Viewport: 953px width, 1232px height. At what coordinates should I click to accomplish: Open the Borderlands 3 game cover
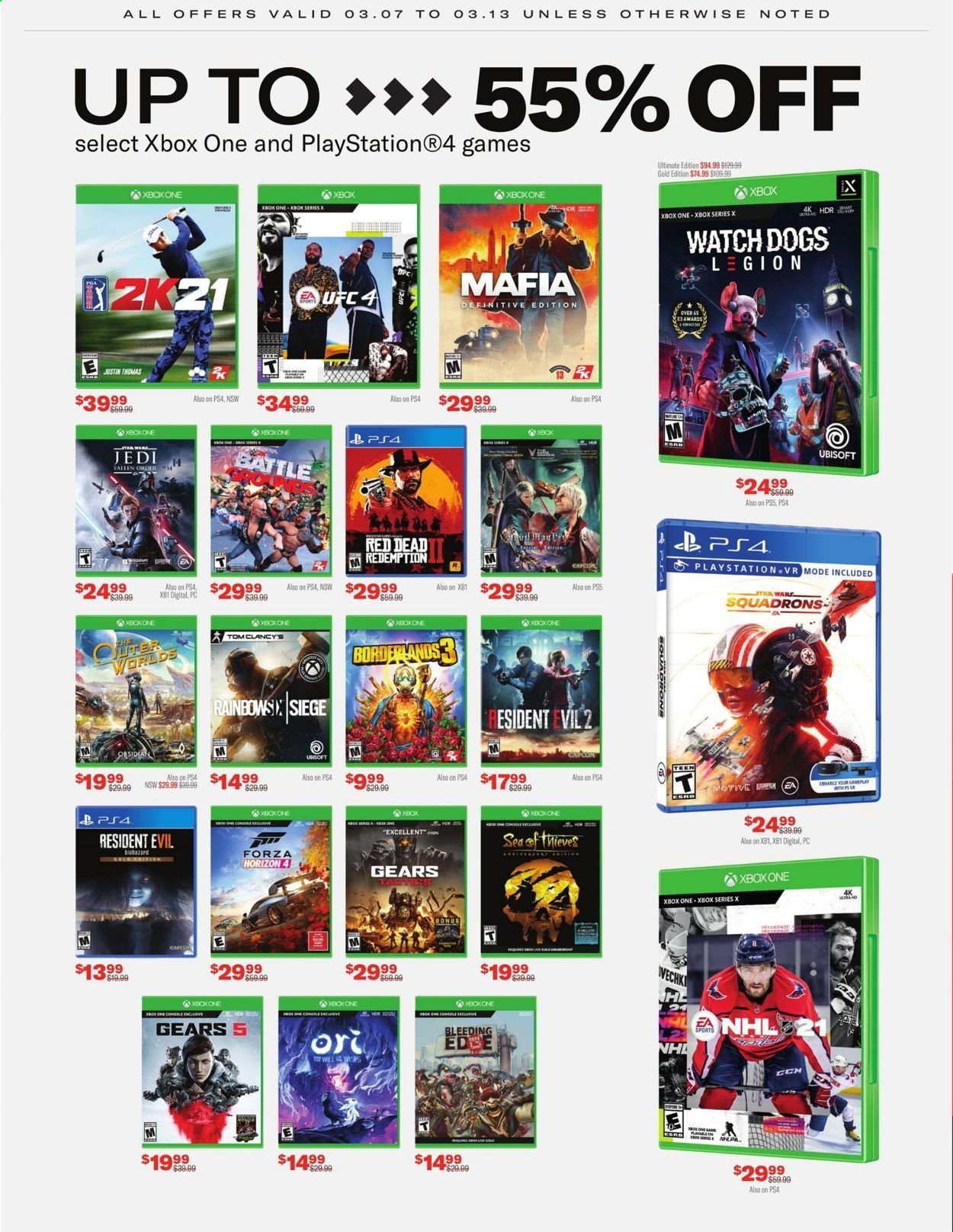click(406, 691)
